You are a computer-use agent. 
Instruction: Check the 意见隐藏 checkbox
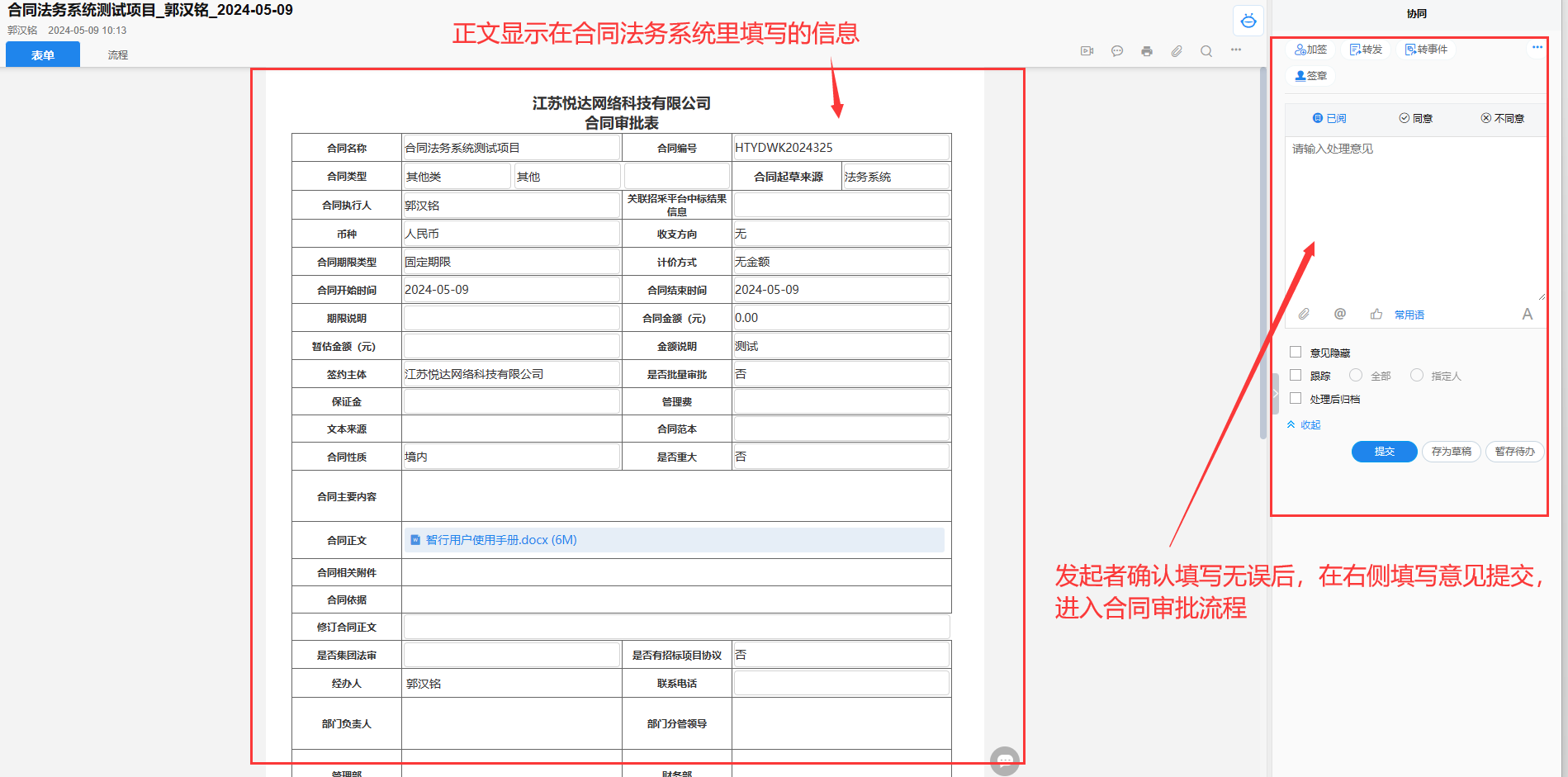(x=1296, y=353)
